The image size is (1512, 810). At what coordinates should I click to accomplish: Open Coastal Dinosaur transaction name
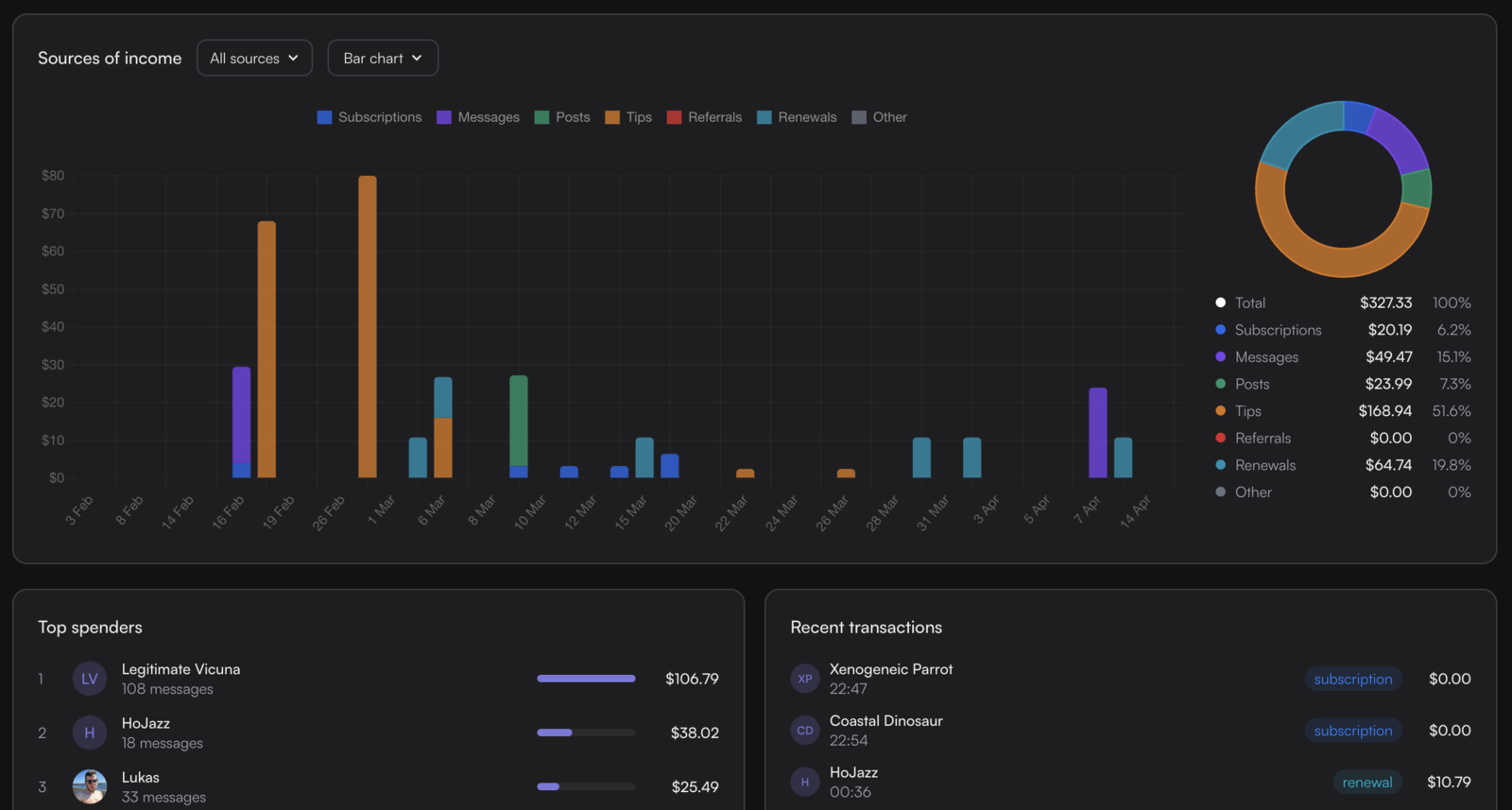tap(886, 720)
